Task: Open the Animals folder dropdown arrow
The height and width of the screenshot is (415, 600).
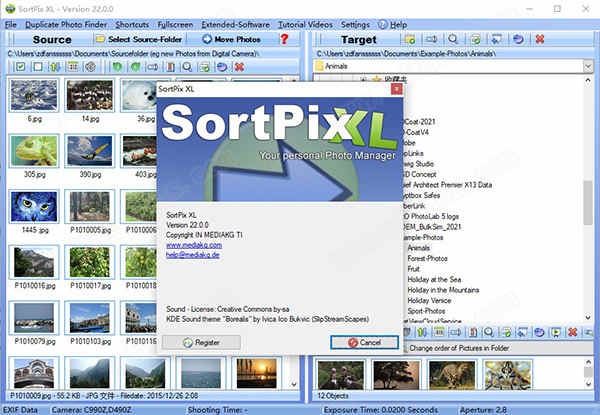Action: (588, 66)
